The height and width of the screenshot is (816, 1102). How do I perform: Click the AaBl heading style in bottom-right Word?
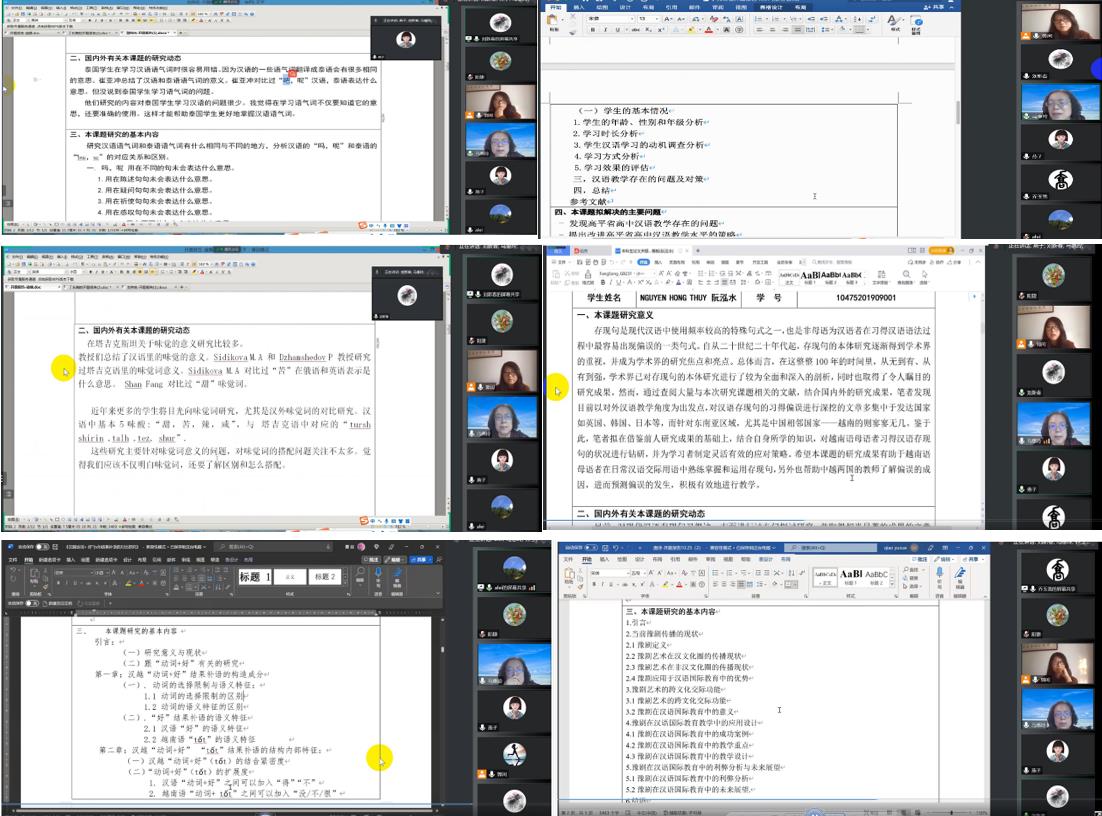(x=851, y=576)
